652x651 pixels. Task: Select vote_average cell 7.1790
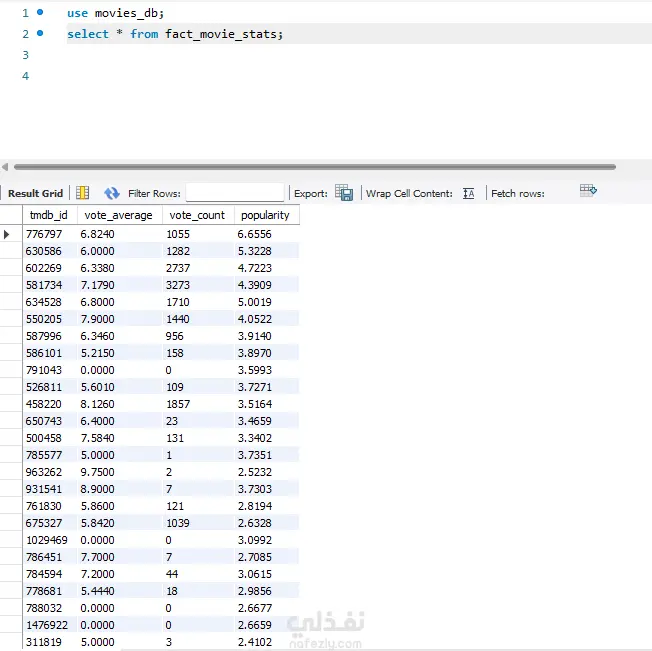tap(120, 285)
